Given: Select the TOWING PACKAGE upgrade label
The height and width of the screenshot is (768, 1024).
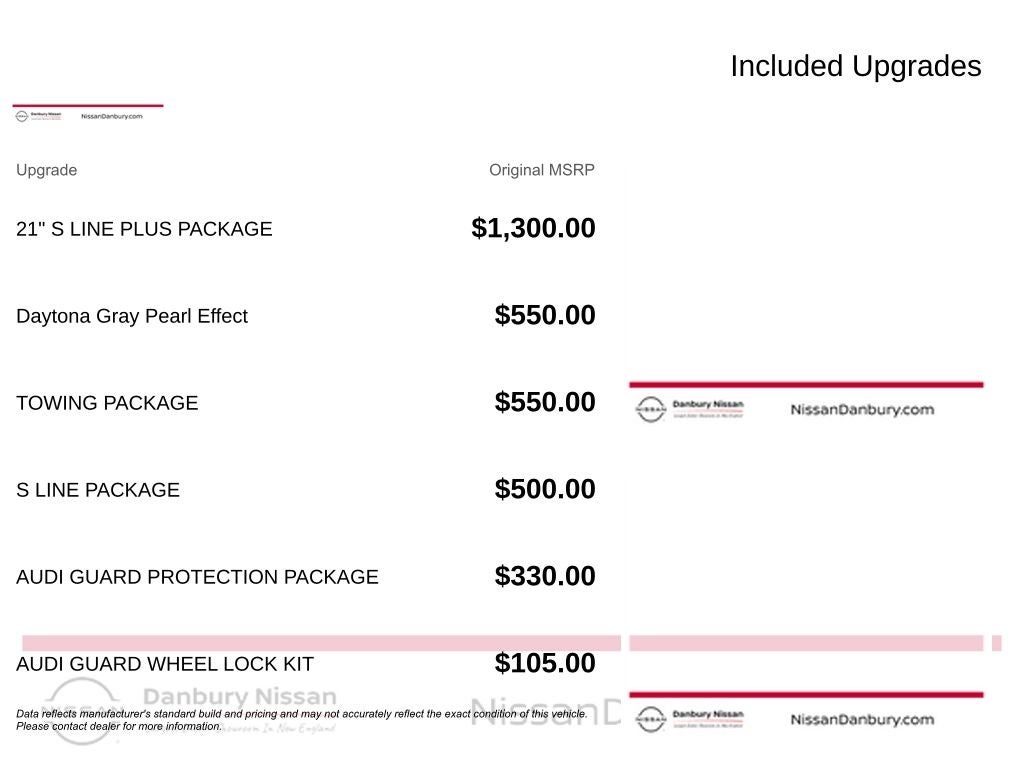Looking at the screenshot, I should click(107, 403).
